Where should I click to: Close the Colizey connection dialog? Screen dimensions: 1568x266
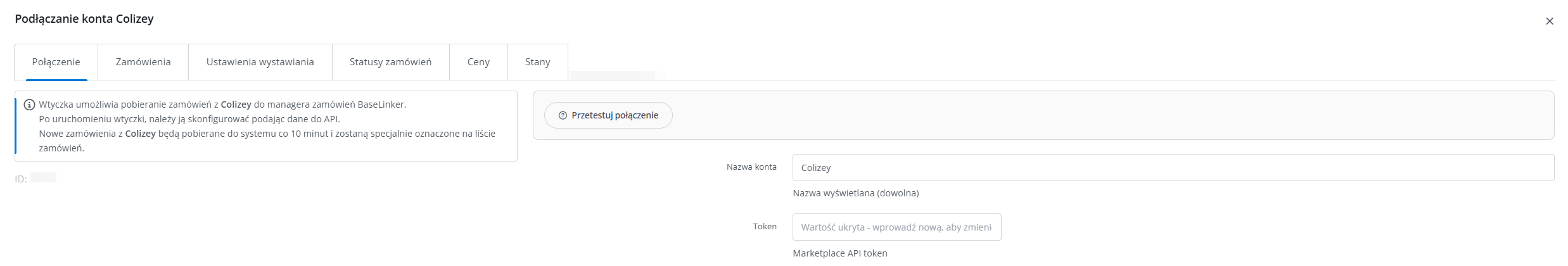(1549, 22)
